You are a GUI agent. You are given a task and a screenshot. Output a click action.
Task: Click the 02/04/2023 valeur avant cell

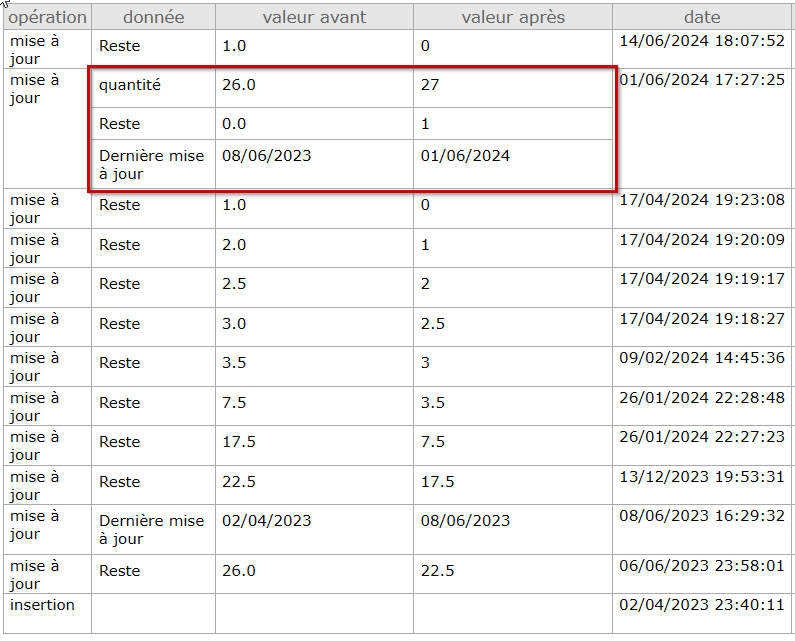[x=266, y=521]
